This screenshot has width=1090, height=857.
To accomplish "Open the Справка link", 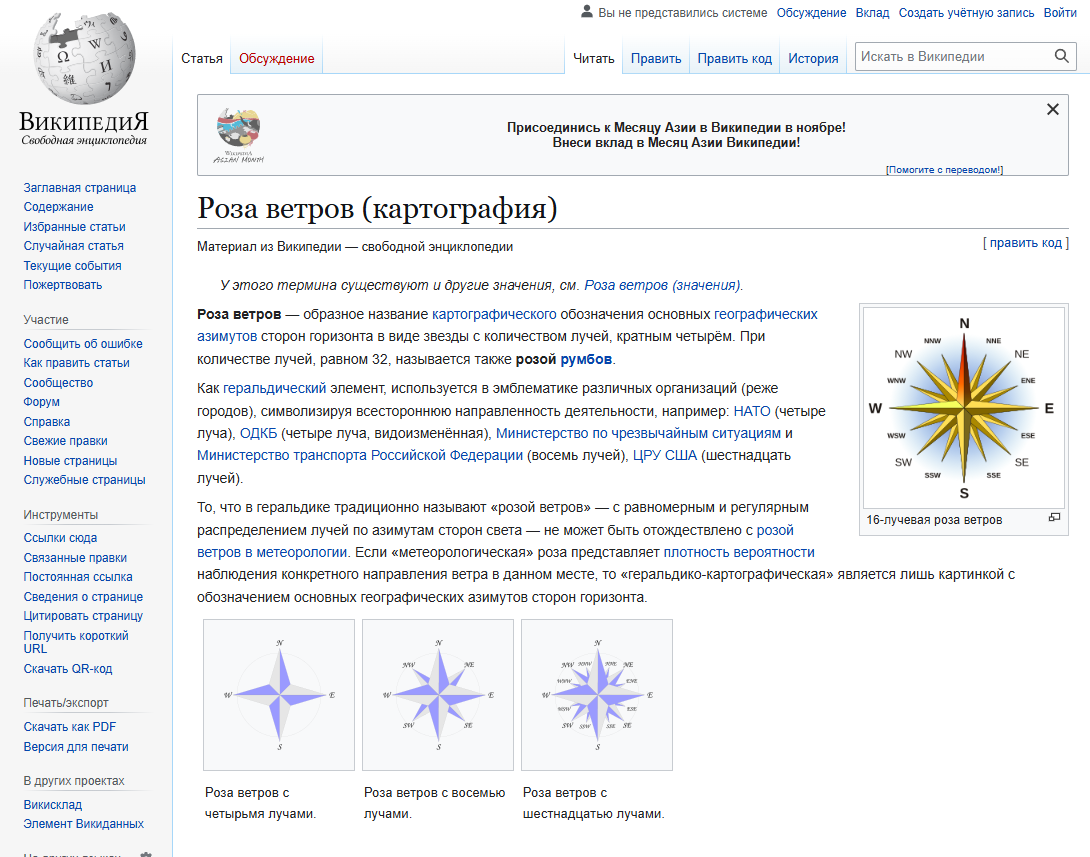I will (x=47, y=421).
